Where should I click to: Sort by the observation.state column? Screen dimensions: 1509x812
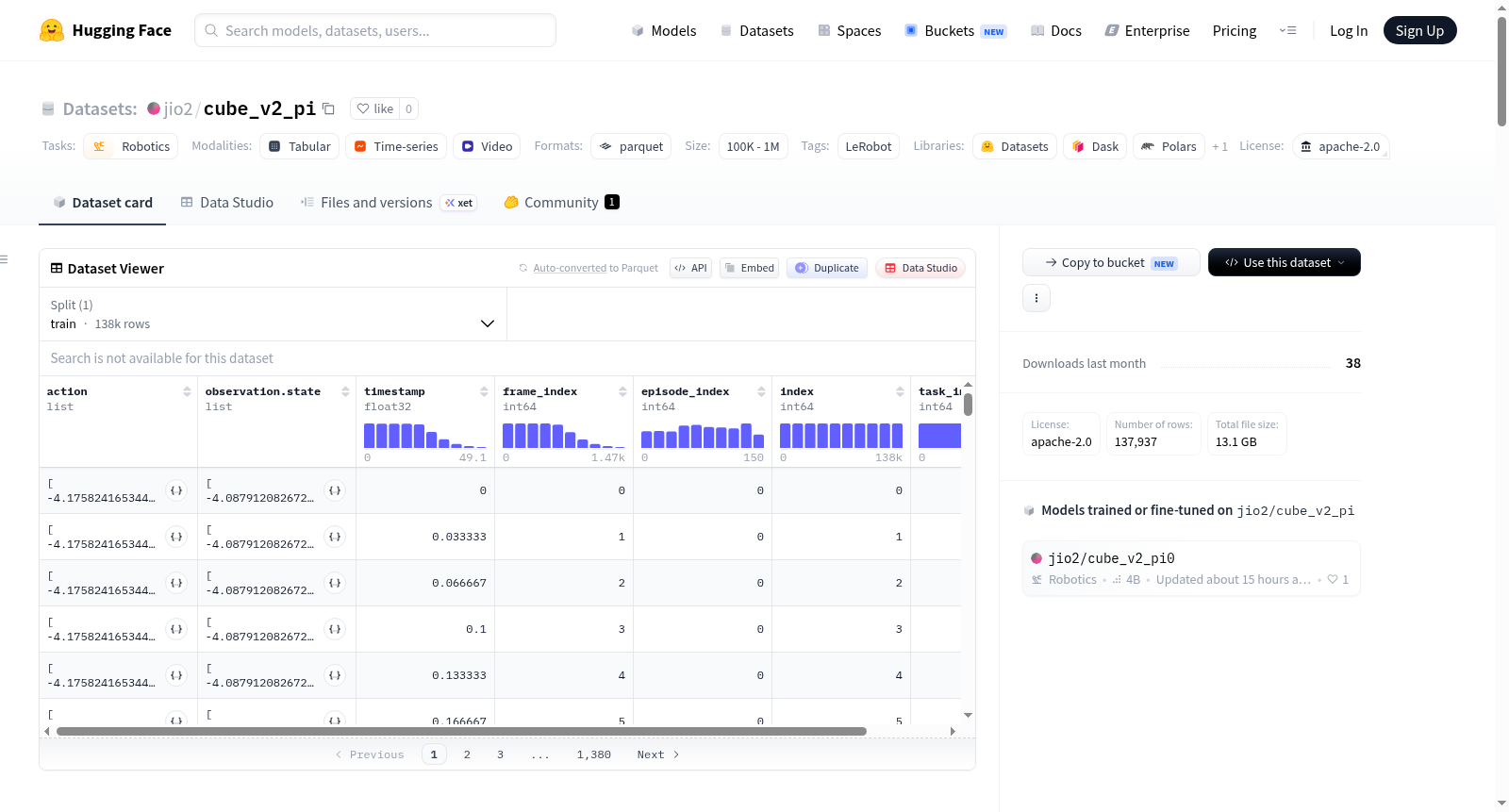(x=345, y=391)
